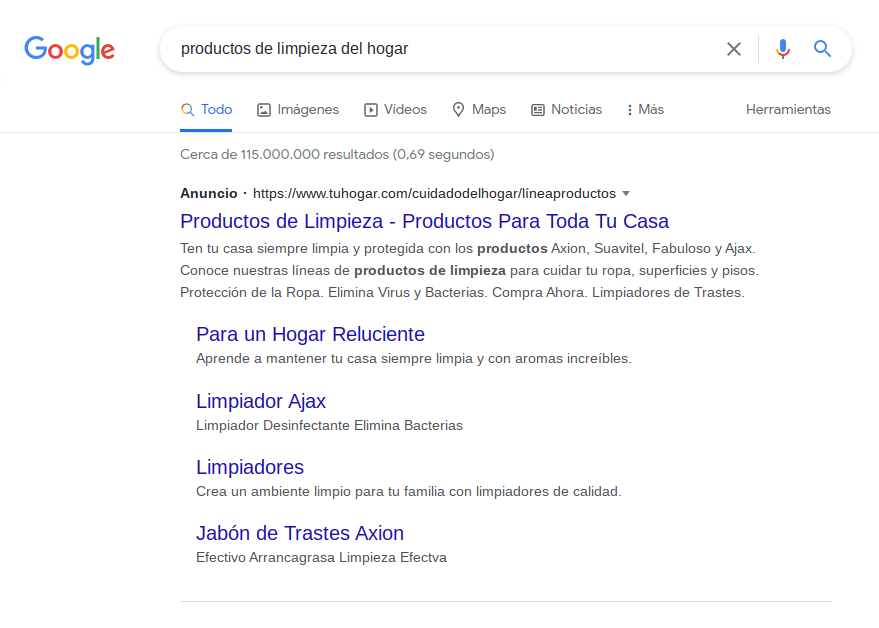This screenshot has width=879, height=628.
Task: Open the 'Jabón de Trastes Axion' sitelink
Action: (299, 533)
